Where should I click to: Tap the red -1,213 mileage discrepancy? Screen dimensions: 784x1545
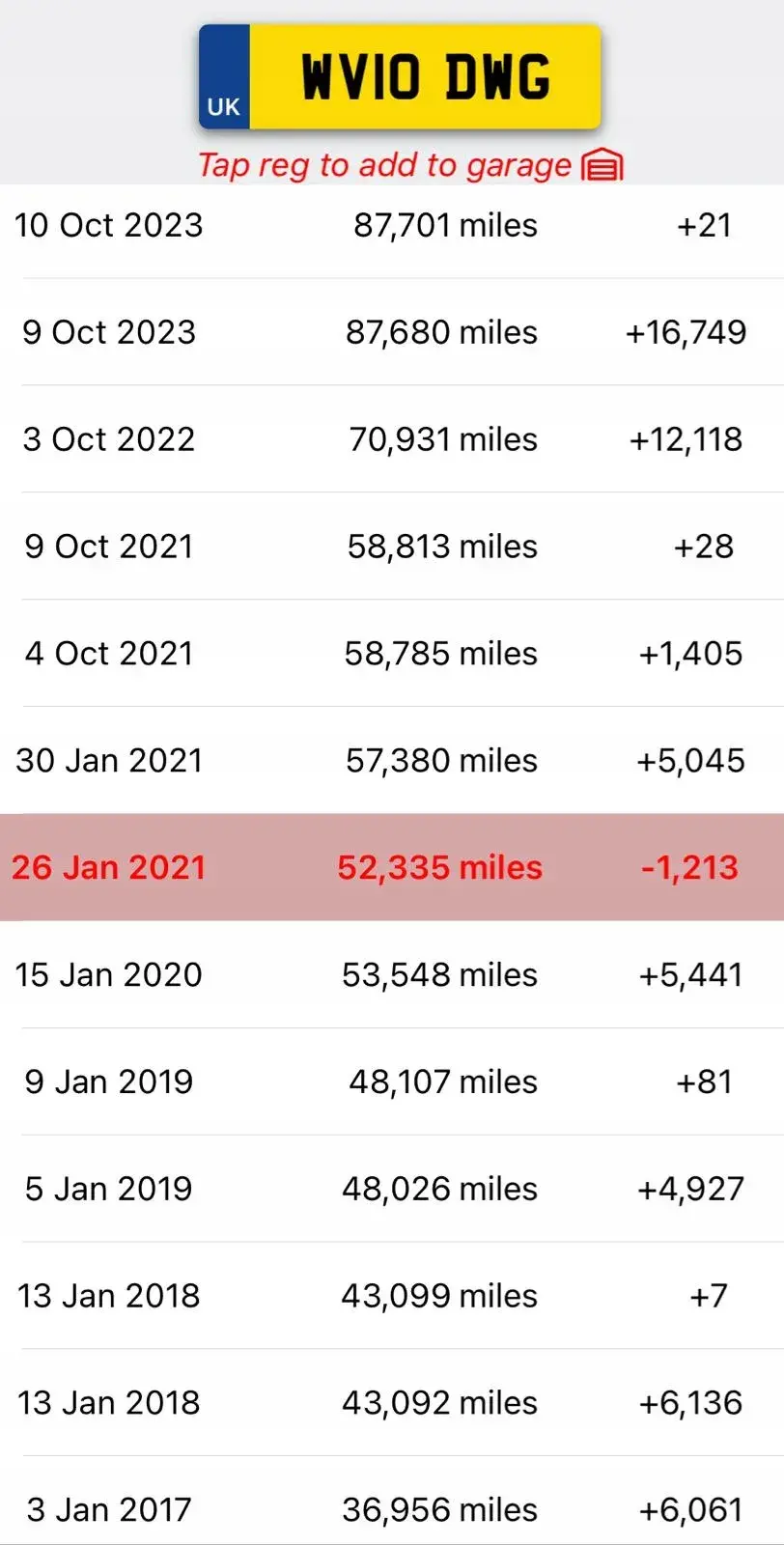pos(689,867)
